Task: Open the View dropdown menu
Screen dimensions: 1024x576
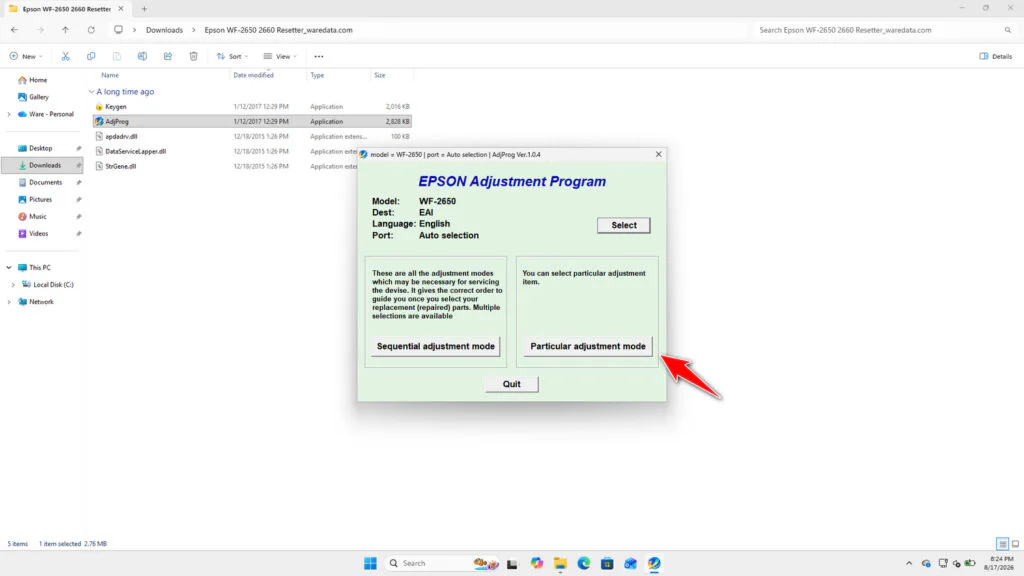Action: click(x=280, y=56)
